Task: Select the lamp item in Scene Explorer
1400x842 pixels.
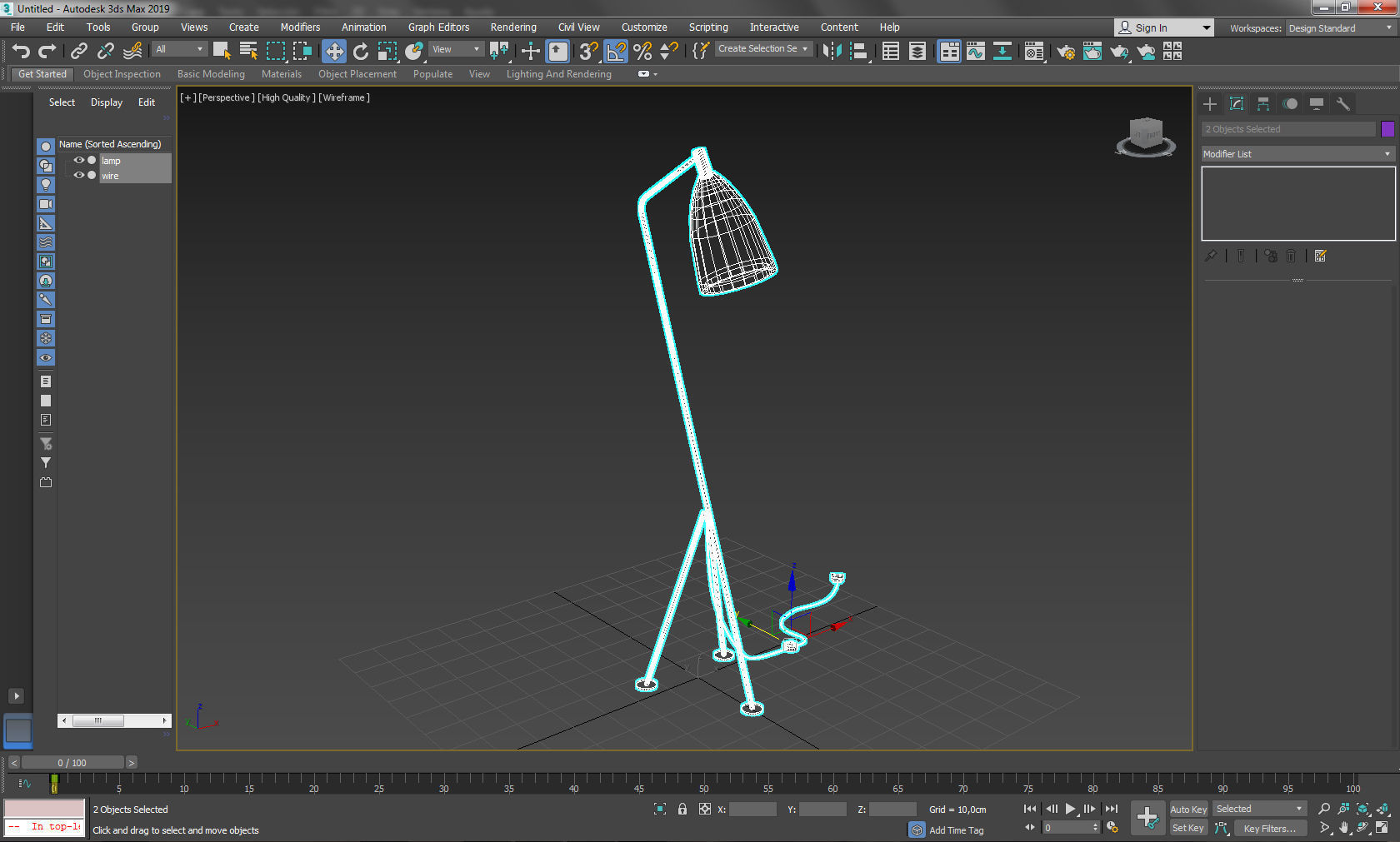Action: [x=111, y=161]
